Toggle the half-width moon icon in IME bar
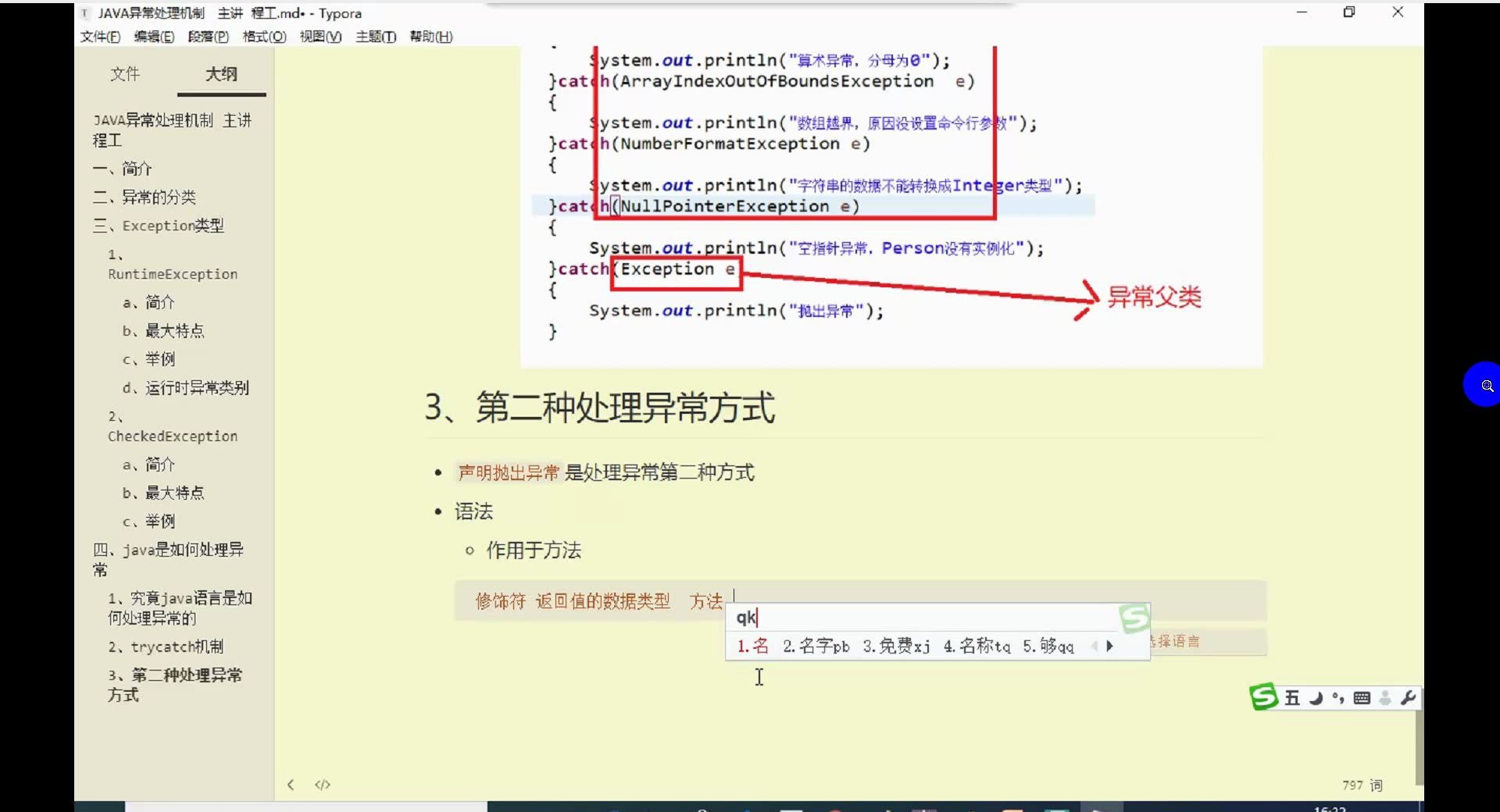This screenshot has width=1500, height=812. (1316, 698)
